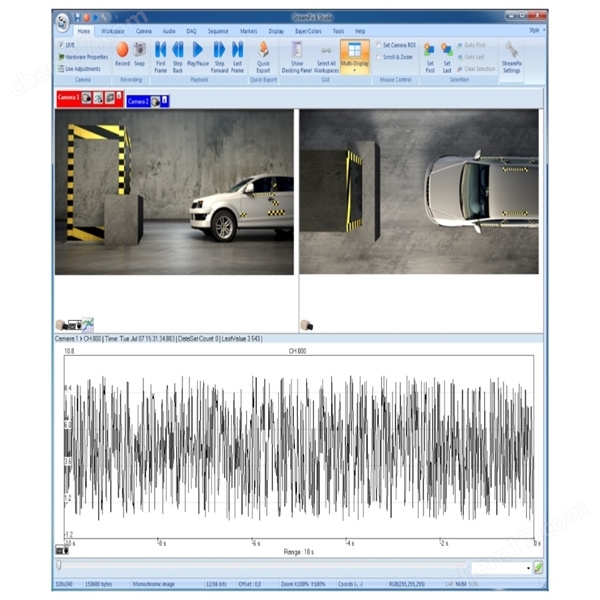600x600 pixels.
Task: Open Live Adjustments
Action: [79, 69]
